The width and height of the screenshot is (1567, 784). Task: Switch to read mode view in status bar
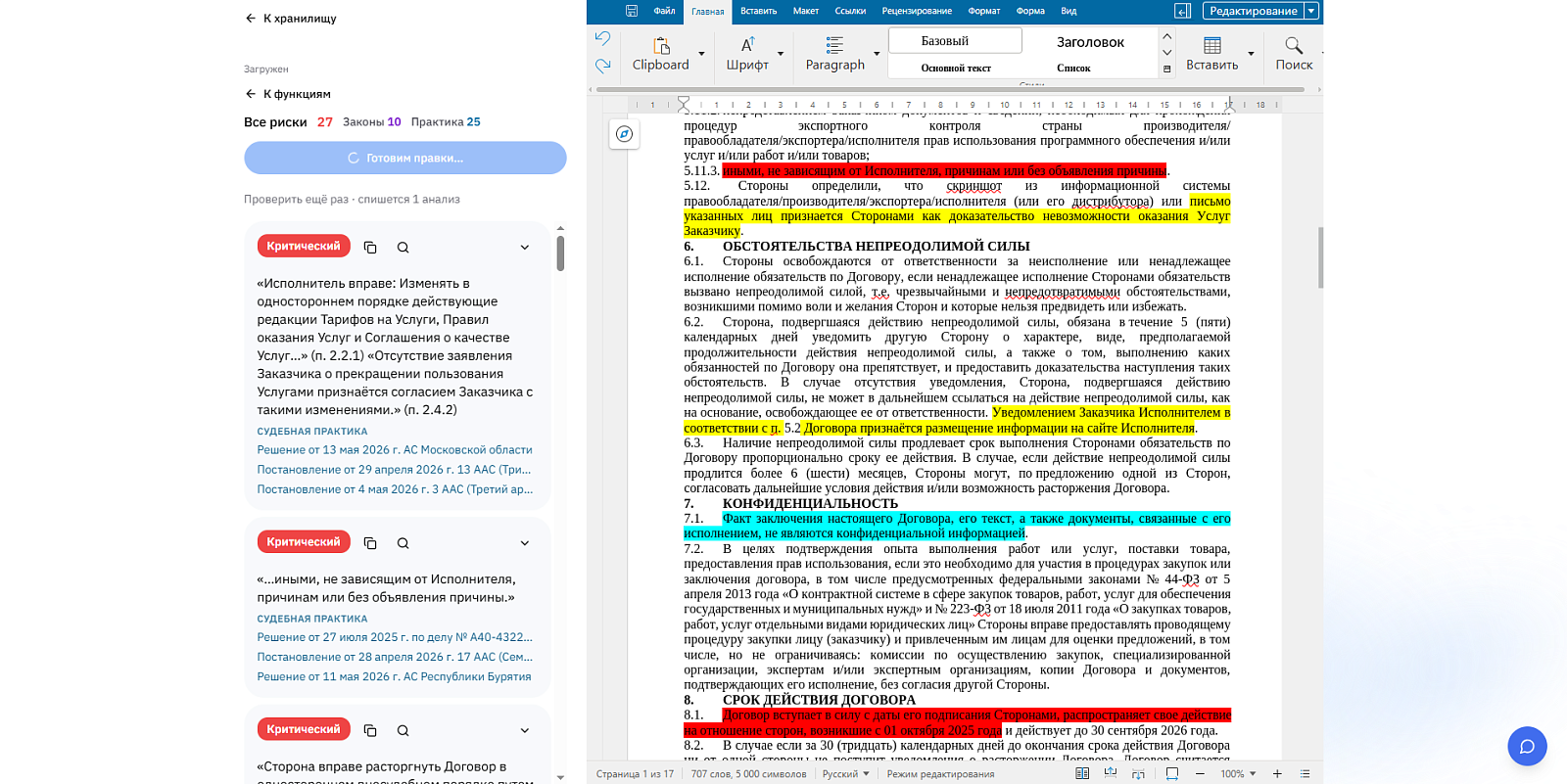[x=1082, y=773]
